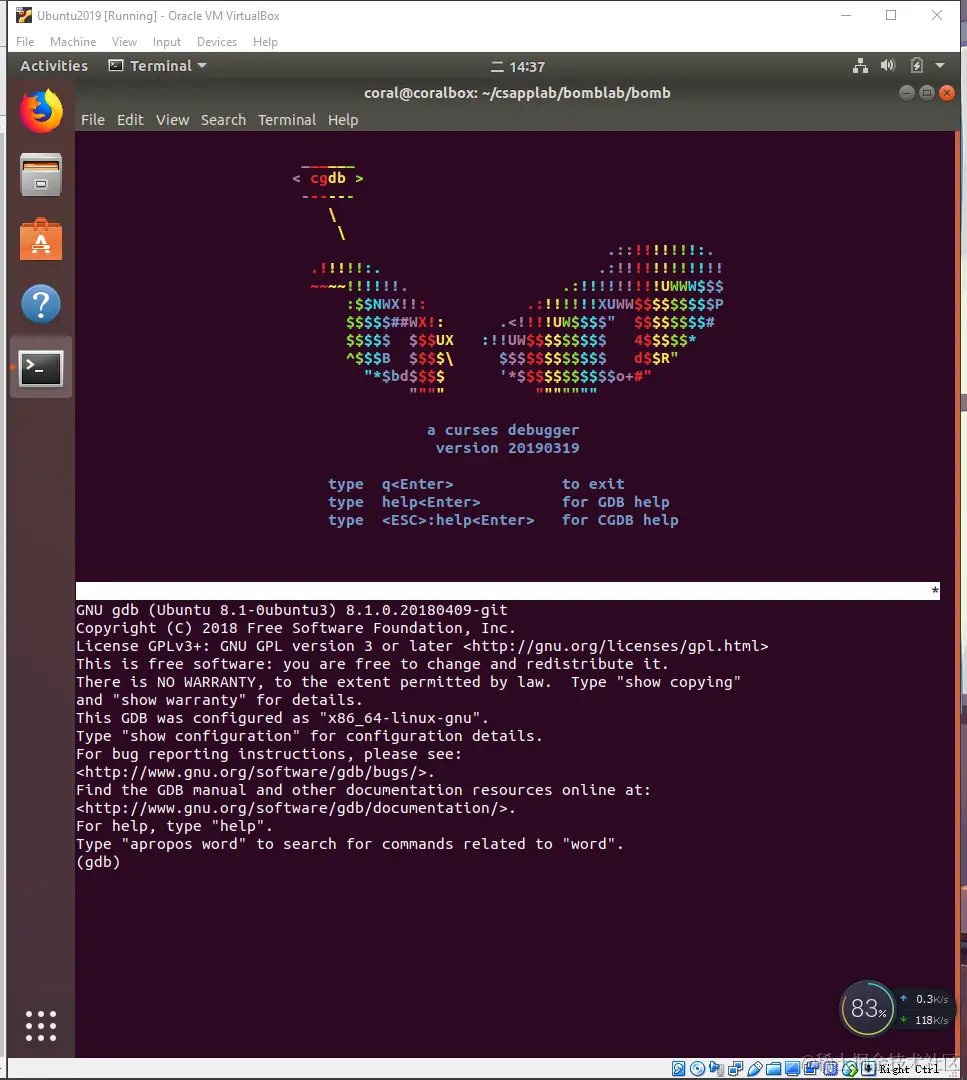The image size is (967, 1080).
Task: Click VirtualBox optical disk status icon
Action: coord(697,1068)
